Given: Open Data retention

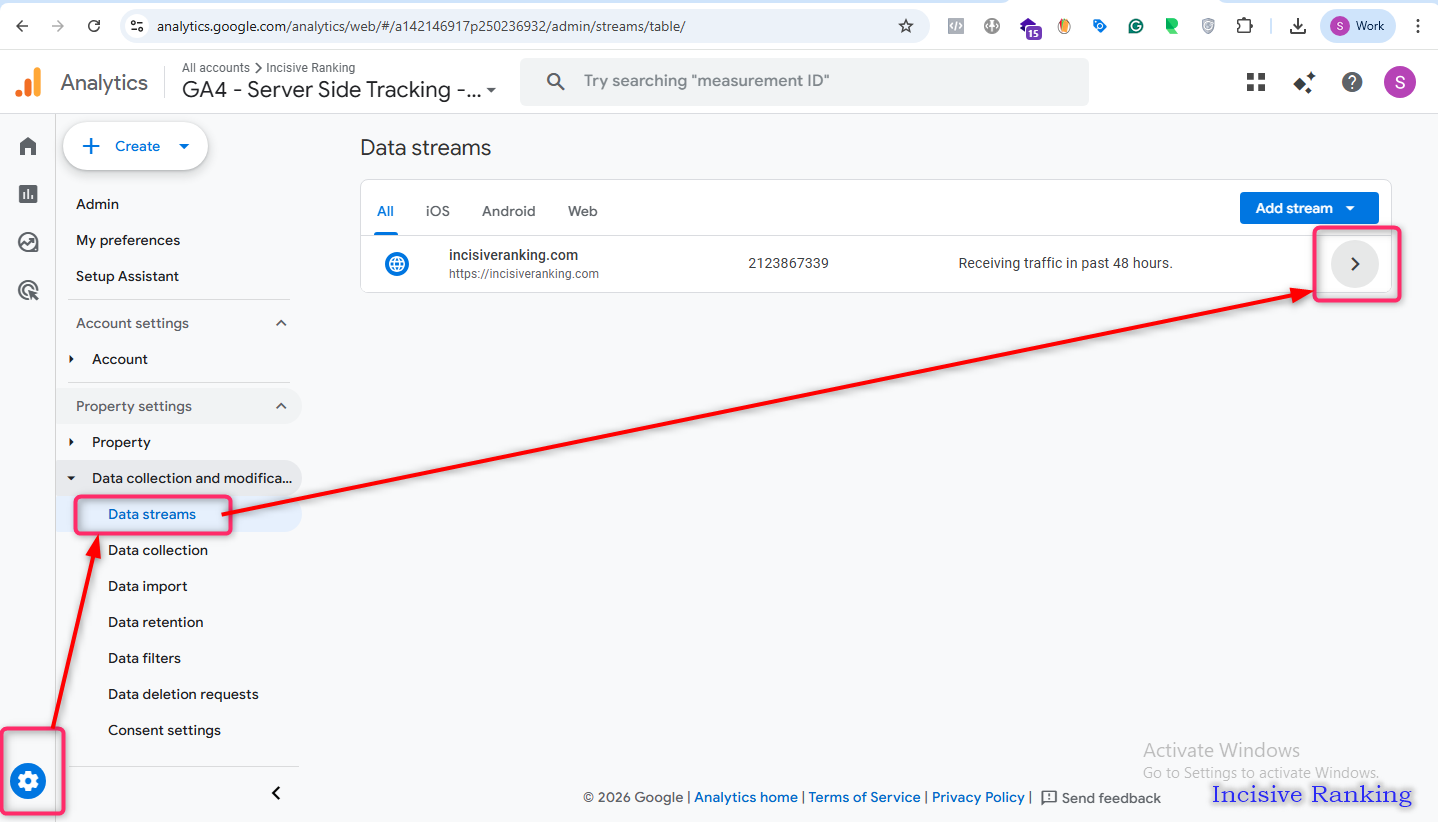Looking at the screenshot, I should point(156,622).
